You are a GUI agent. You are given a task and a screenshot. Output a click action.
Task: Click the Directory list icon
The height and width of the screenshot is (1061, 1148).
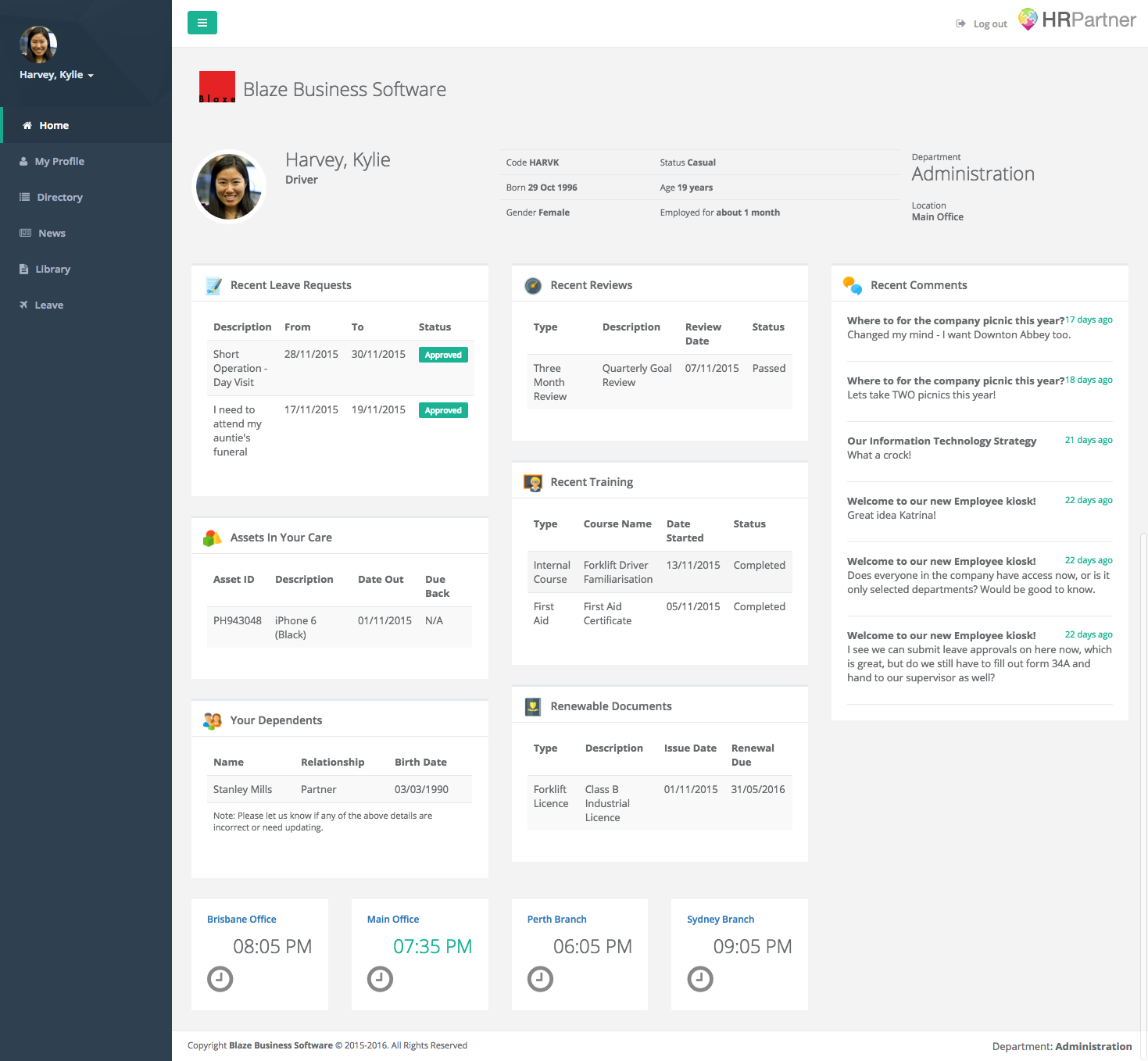coord(24,197)
